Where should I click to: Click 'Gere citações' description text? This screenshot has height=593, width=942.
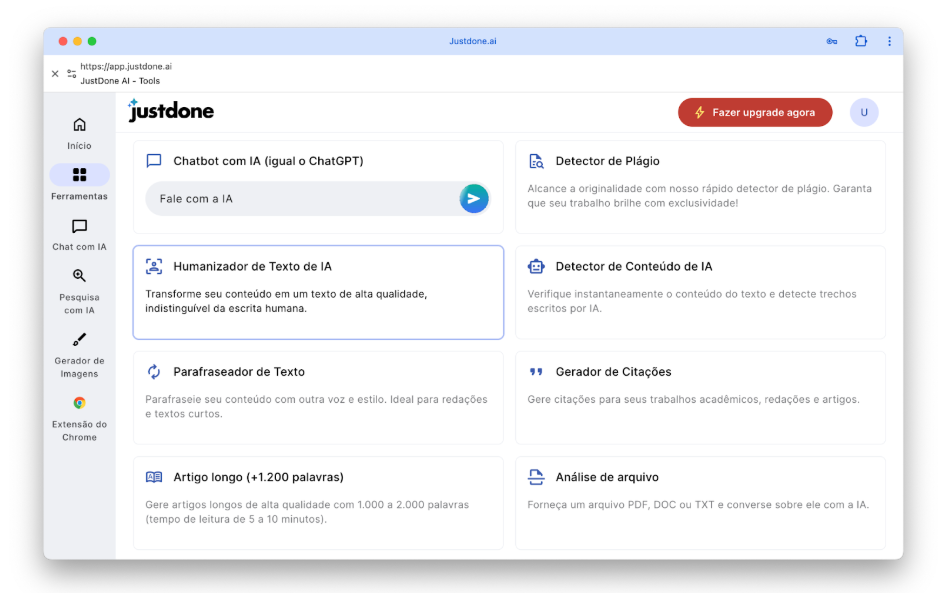point(693,400)
